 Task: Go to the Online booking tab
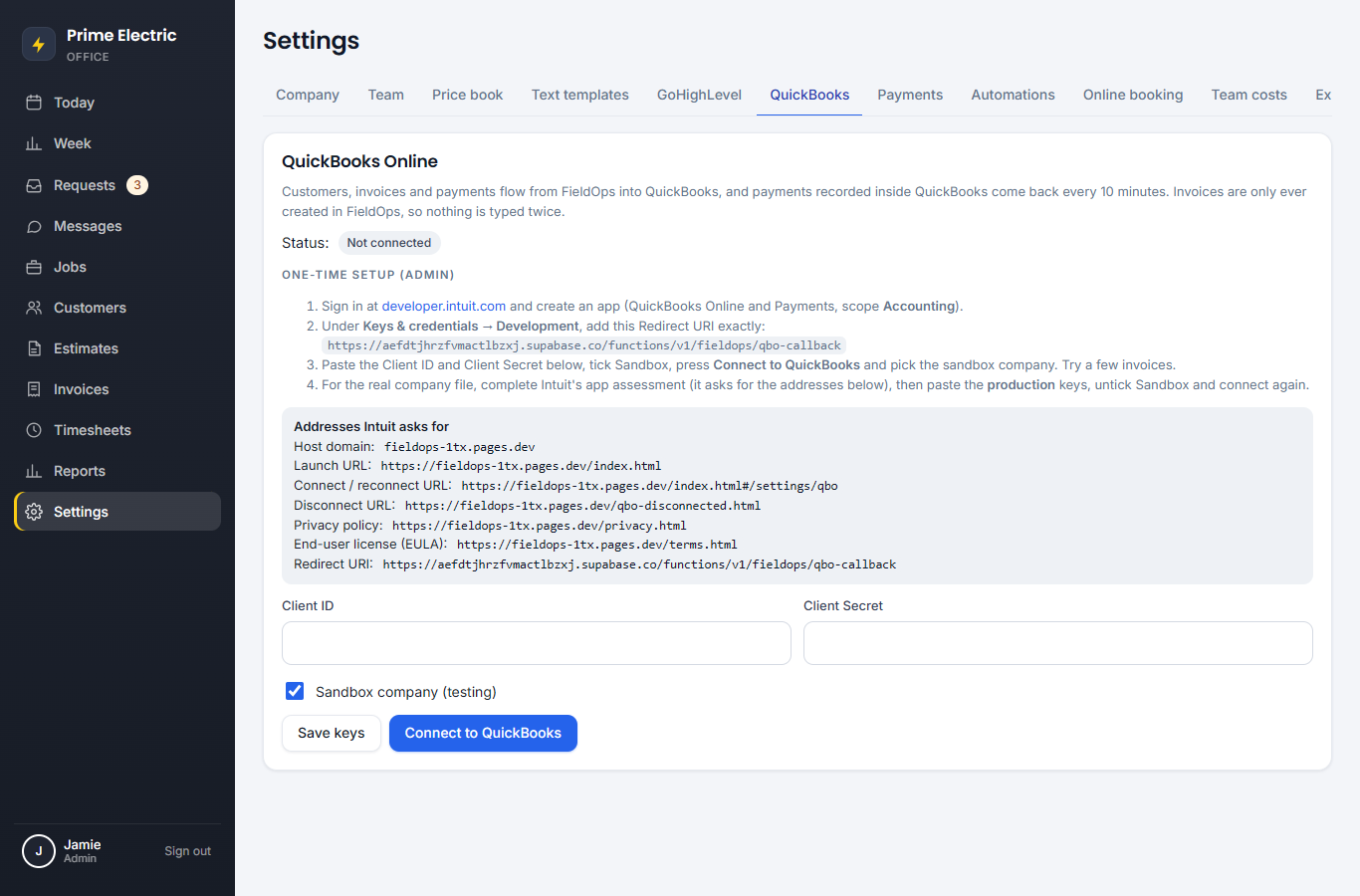tap(1133, 95)
